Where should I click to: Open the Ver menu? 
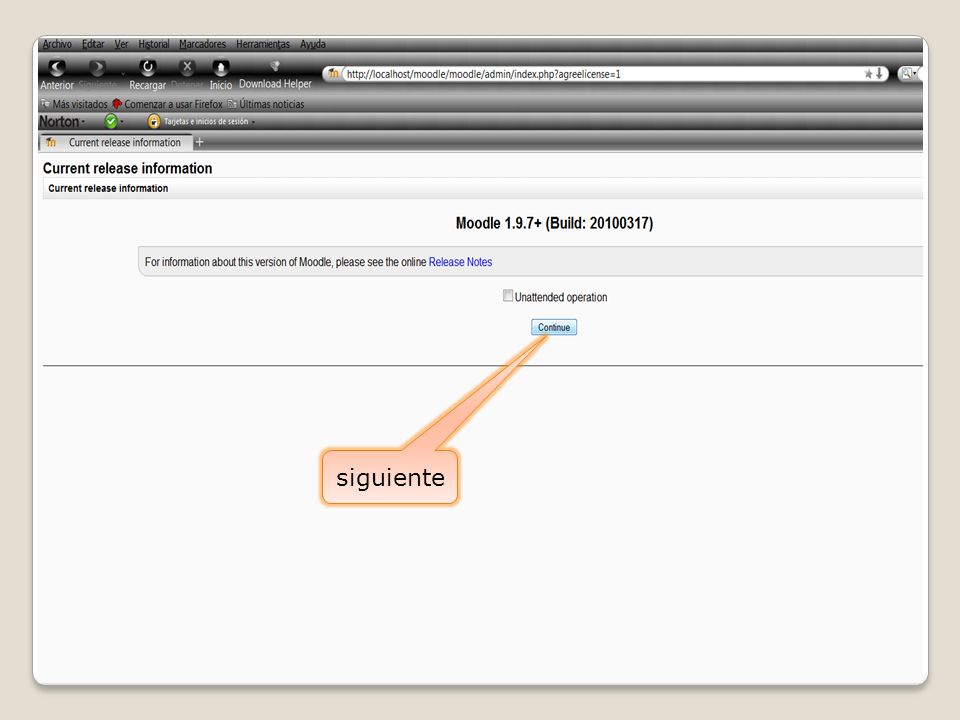[x=121, y=44]
